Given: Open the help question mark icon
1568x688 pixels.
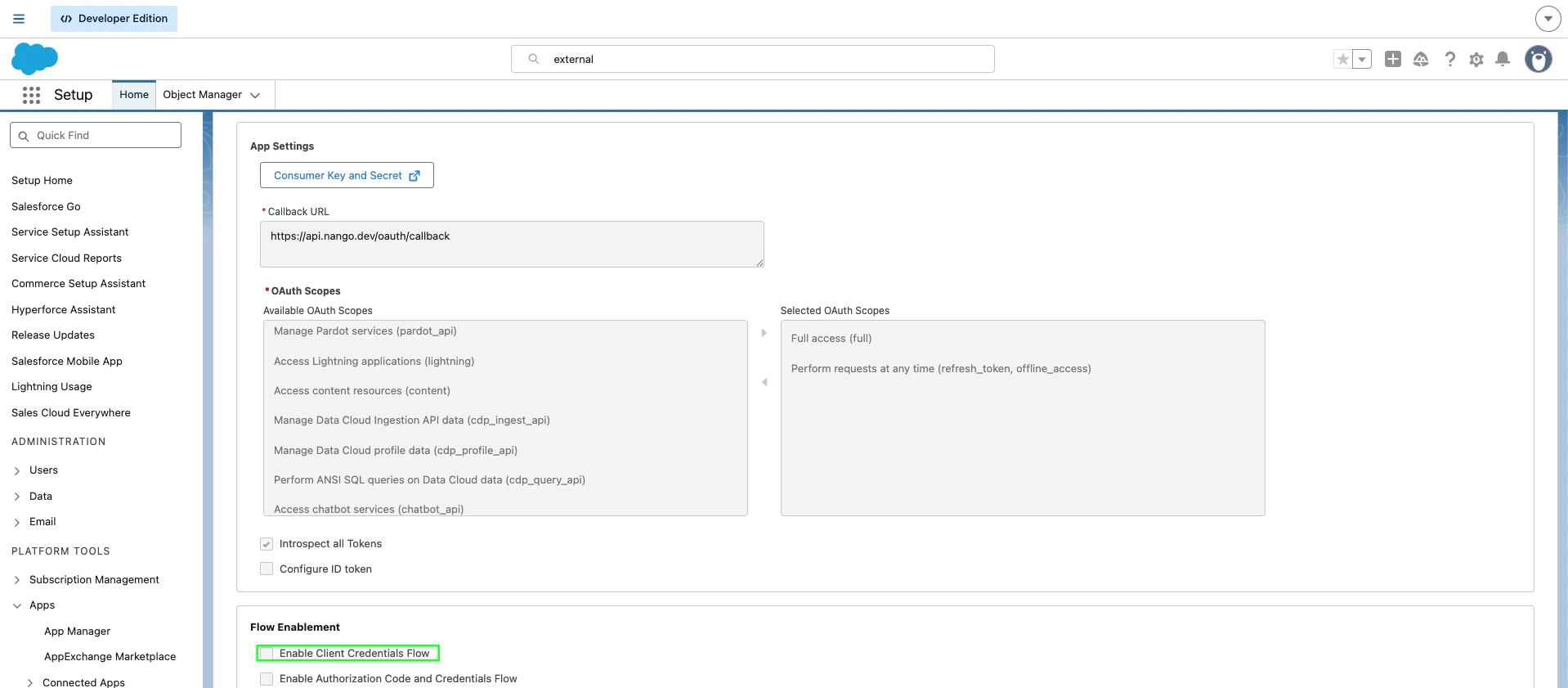Looking at the screenshot, I should [x=1449, y=59].
